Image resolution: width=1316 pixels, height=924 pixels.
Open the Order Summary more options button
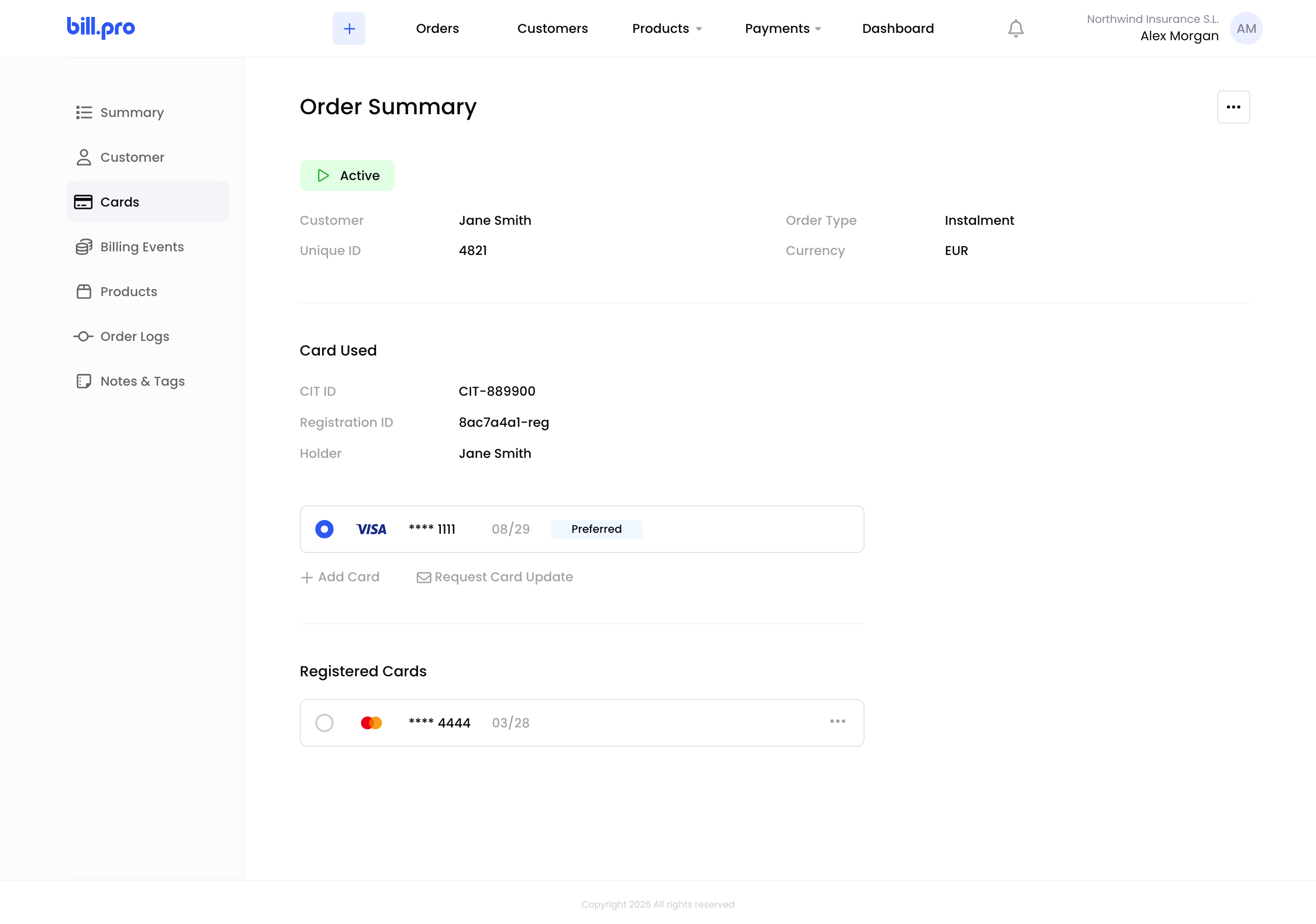pos(1233,107)
